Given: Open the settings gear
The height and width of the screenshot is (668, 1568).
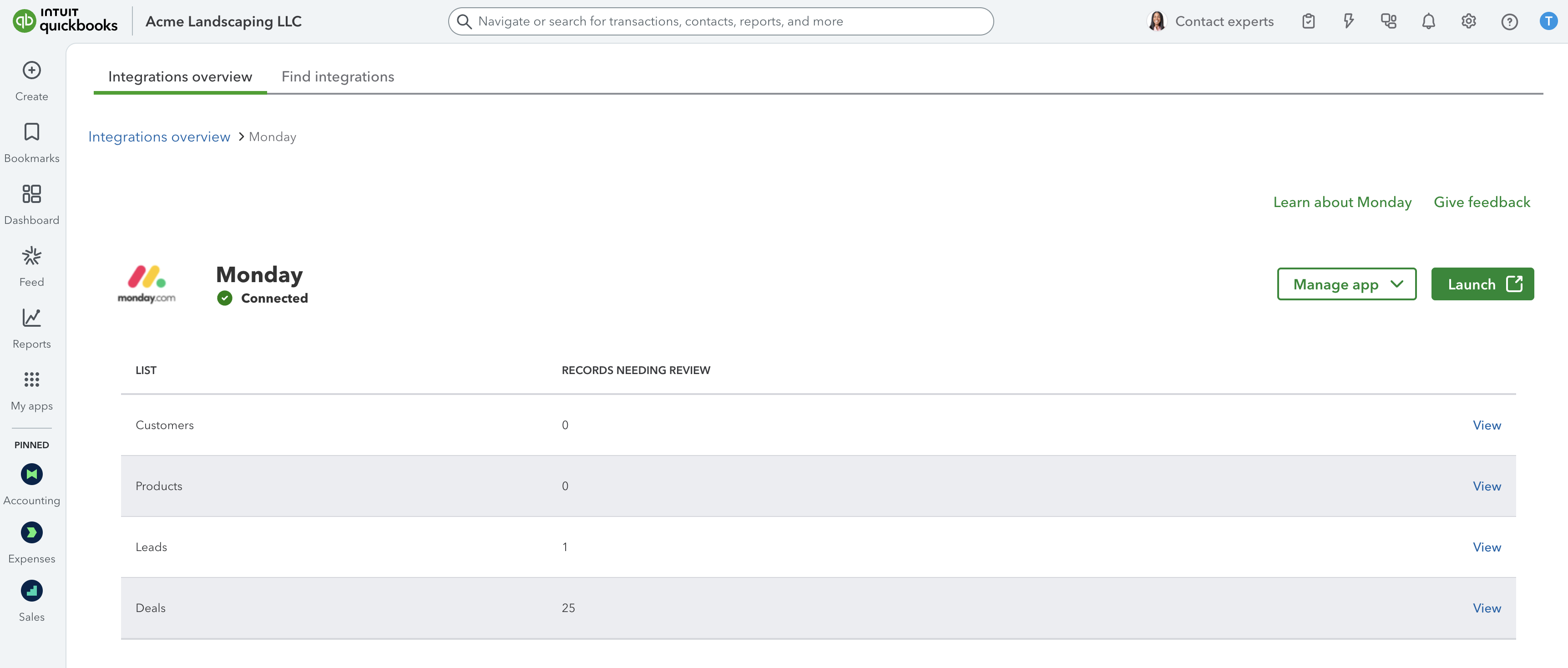Looking at the screenshot, I should tap(1468, 21).
